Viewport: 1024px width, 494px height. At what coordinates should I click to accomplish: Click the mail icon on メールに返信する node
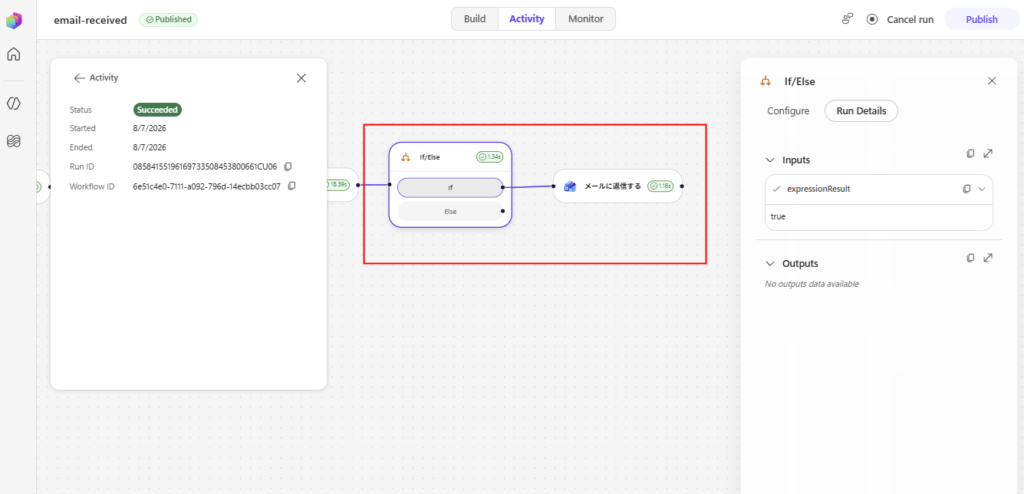point(569,186)
